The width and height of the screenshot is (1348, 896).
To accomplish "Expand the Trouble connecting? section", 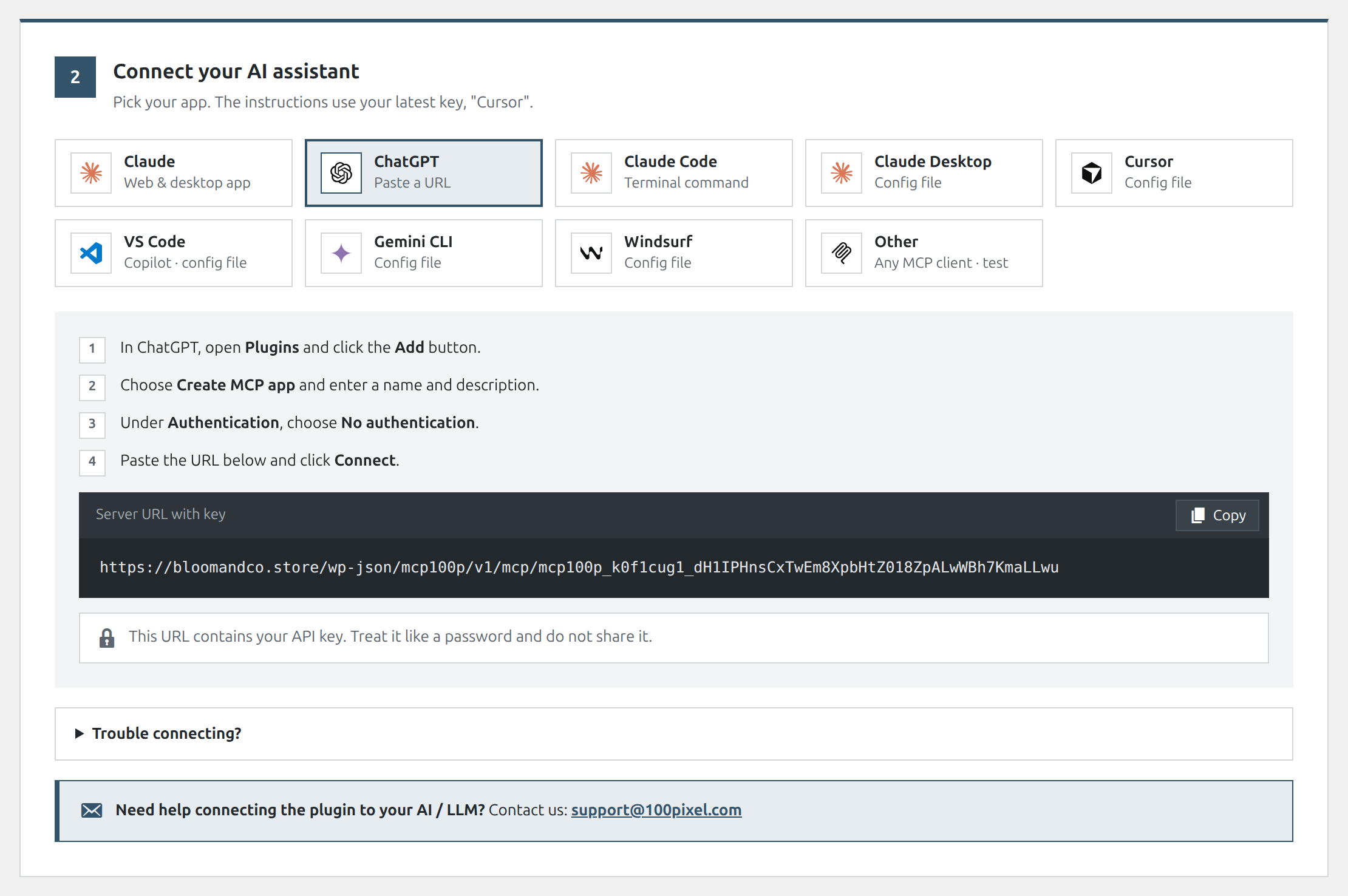I will (x=674, y=734).
